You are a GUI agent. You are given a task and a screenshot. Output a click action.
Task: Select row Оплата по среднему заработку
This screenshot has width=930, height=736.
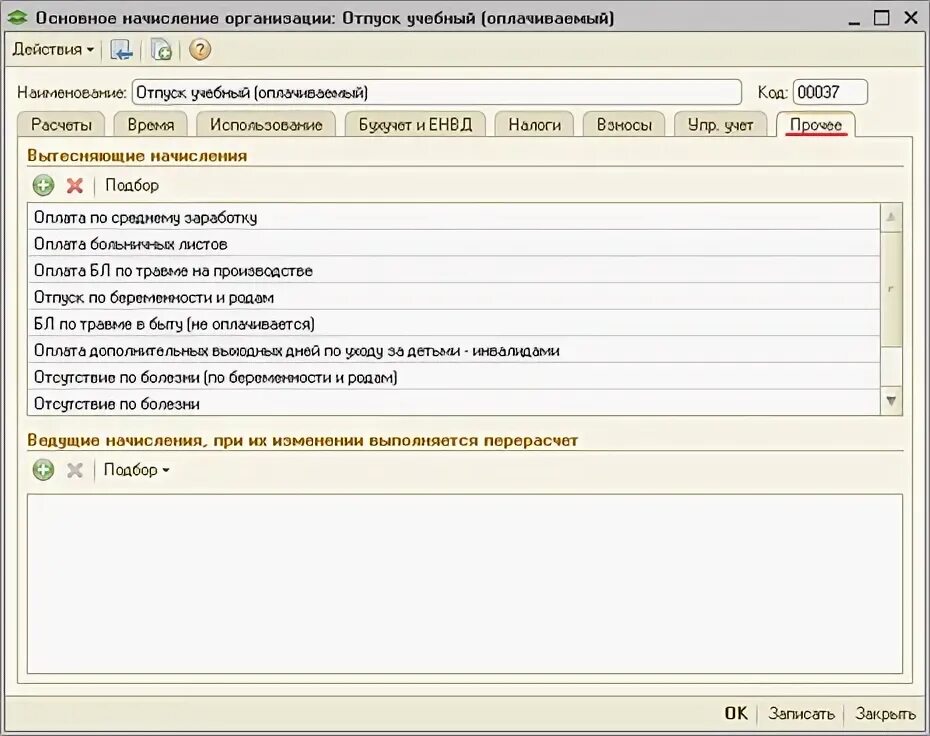[x=454, y=217]
